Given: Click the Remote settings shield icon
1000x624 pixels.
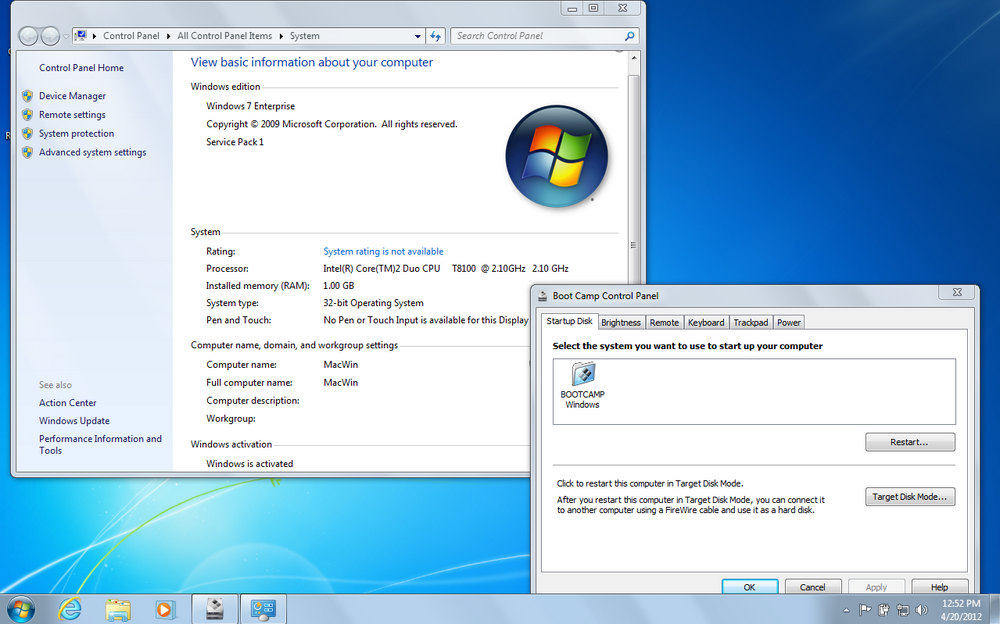Looking at the screenshot, I should pyautogui.click(x=27, y=115).
